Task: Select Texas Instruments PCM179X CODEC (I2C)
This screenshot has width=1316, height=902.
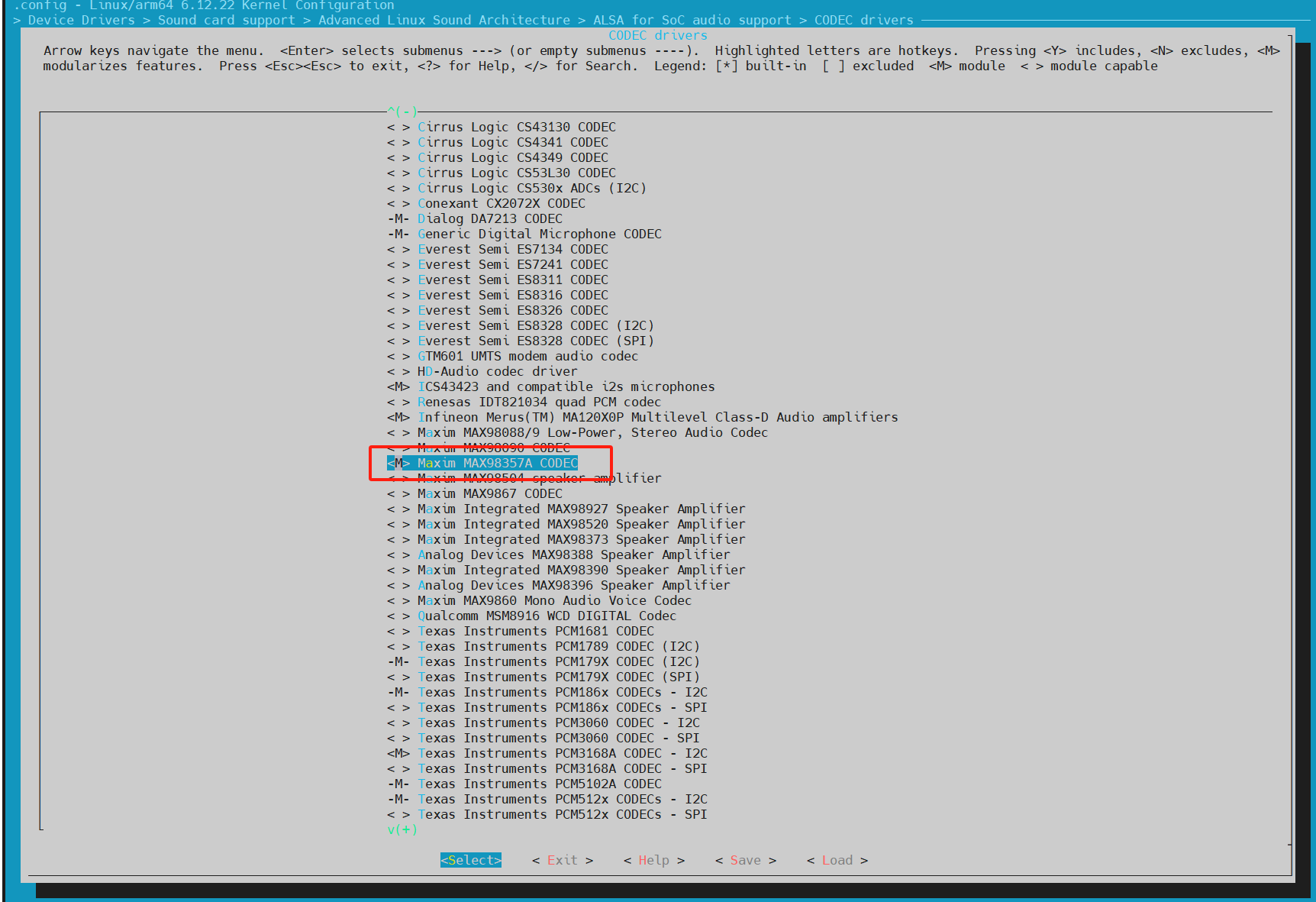Action: click(543, 661)
